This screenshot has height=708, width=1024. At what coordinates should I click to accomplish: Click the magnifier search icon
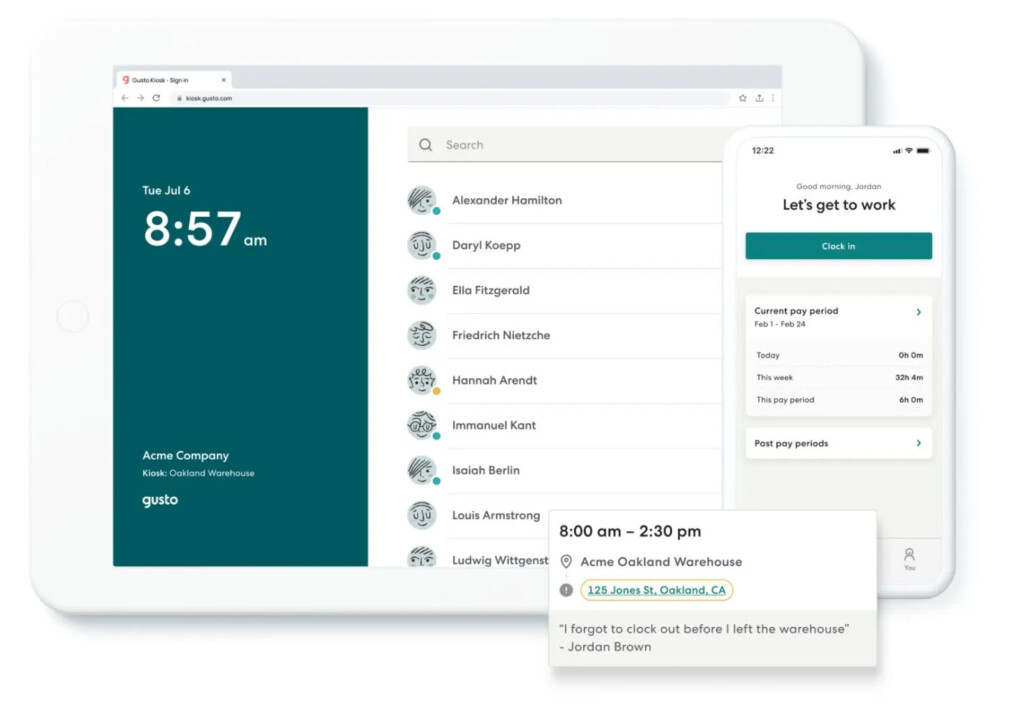click(x=426, y=145)
